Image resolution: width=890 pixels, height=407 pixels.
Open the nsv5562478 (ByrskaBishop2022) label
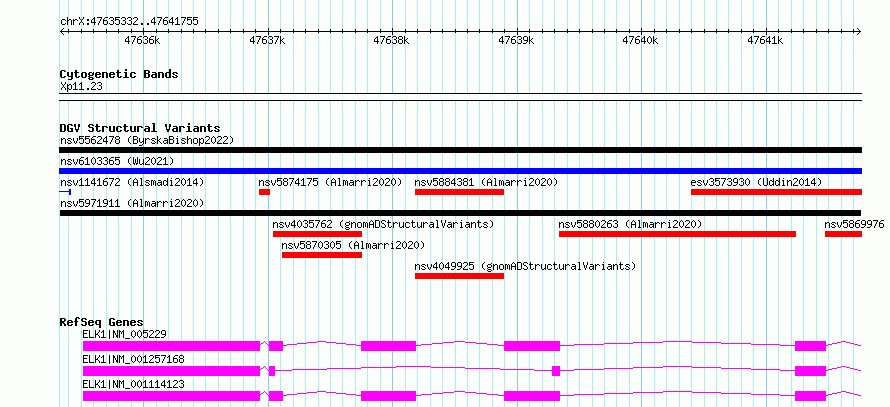tap(147, 140)
